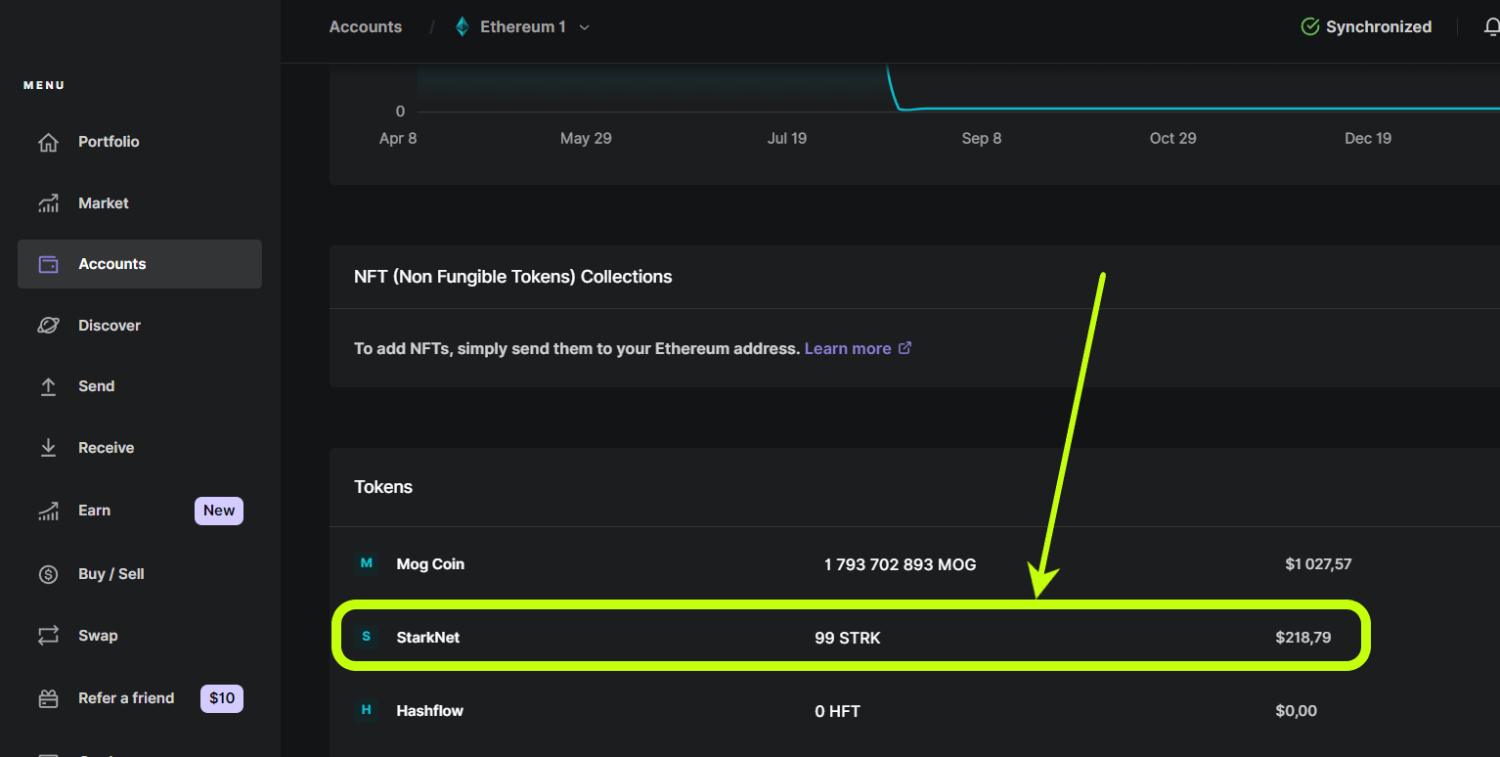Click the Ethereum diamond logo in breadcrumb
Screen dimensions: 1500x757
(x=462, y=27)
